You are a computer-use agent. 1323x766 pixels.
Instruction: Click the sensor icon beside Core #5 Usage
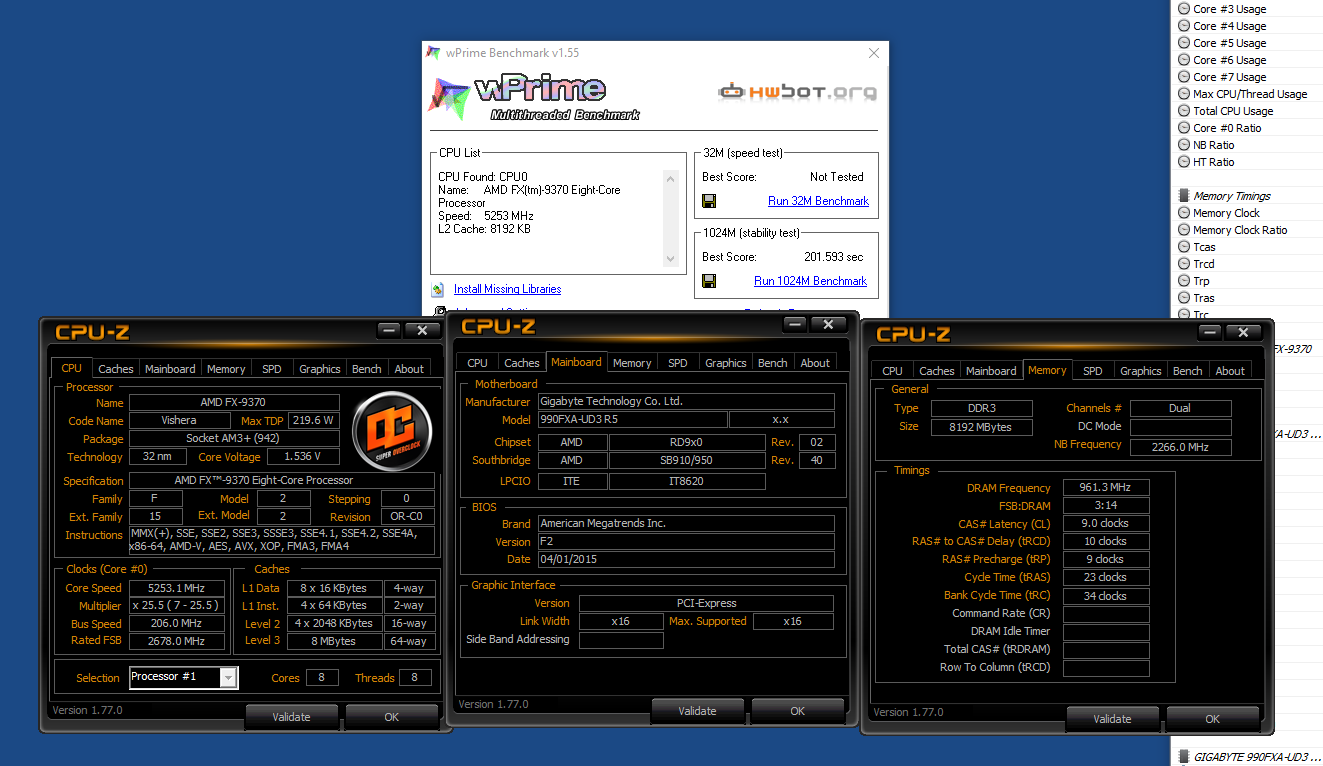tap(1184, 43)
